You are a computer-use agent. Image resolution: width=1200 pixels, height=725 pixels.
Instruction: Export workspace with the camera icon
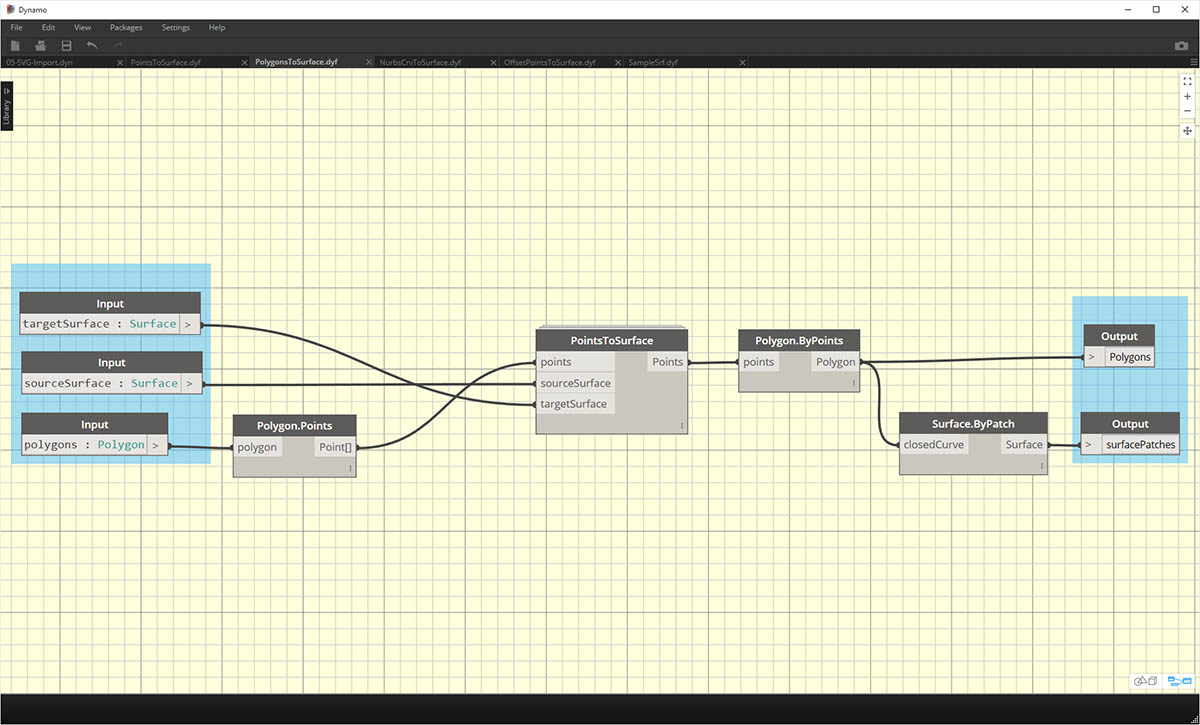coord(1181,46)
